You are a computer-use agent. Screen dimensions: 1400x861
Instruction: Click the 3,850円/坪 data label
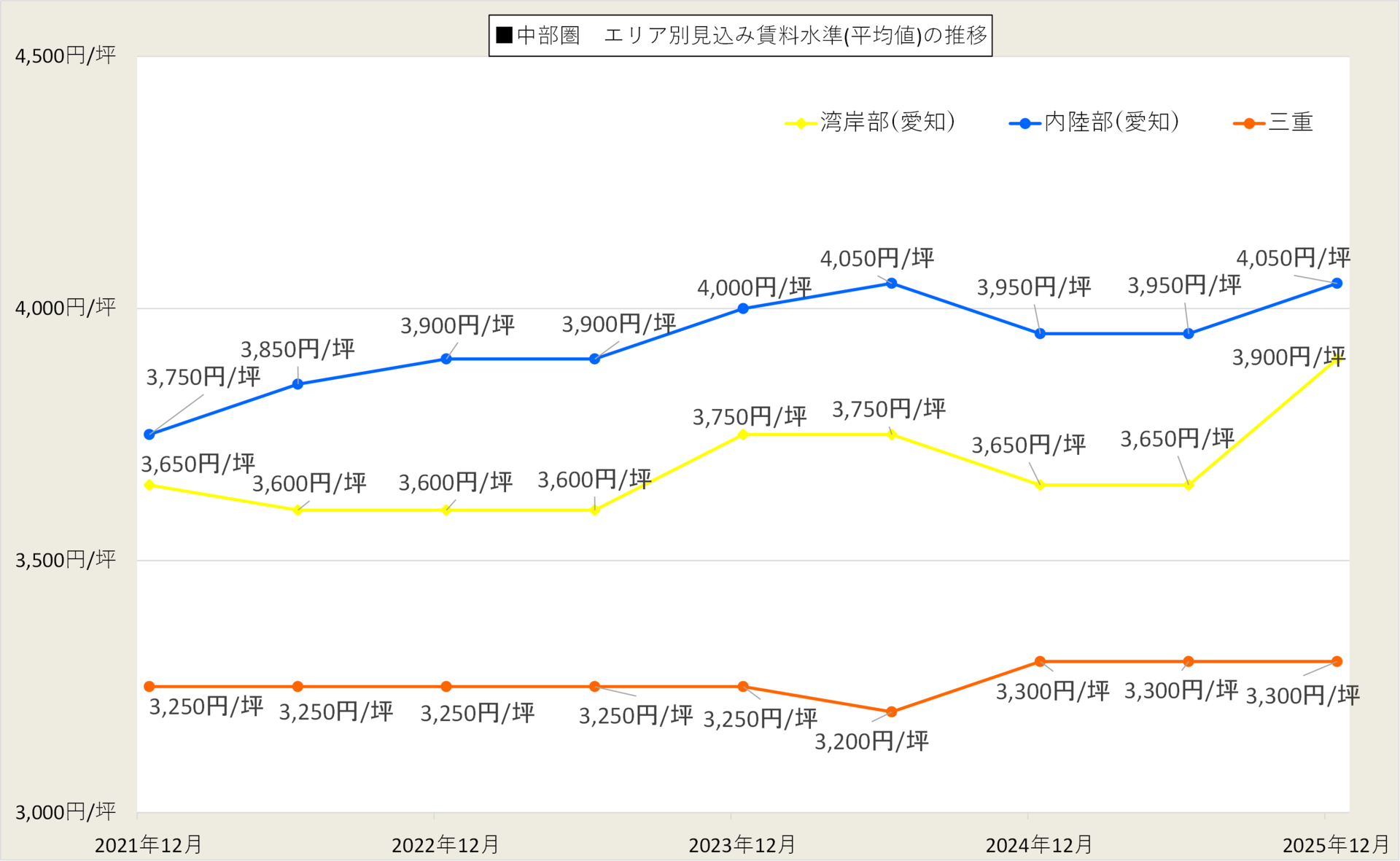[x=297, y=349]
